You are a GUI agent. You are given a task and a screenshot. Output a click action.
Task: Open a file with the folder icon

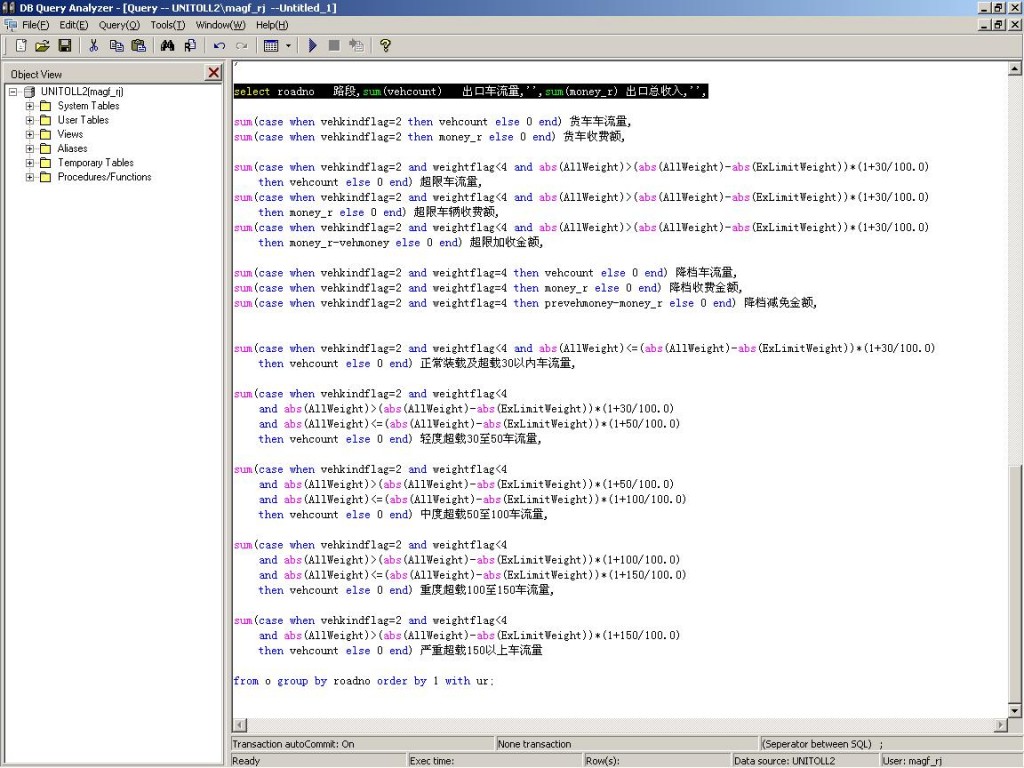pyautogui.click(x=42, y=46)
